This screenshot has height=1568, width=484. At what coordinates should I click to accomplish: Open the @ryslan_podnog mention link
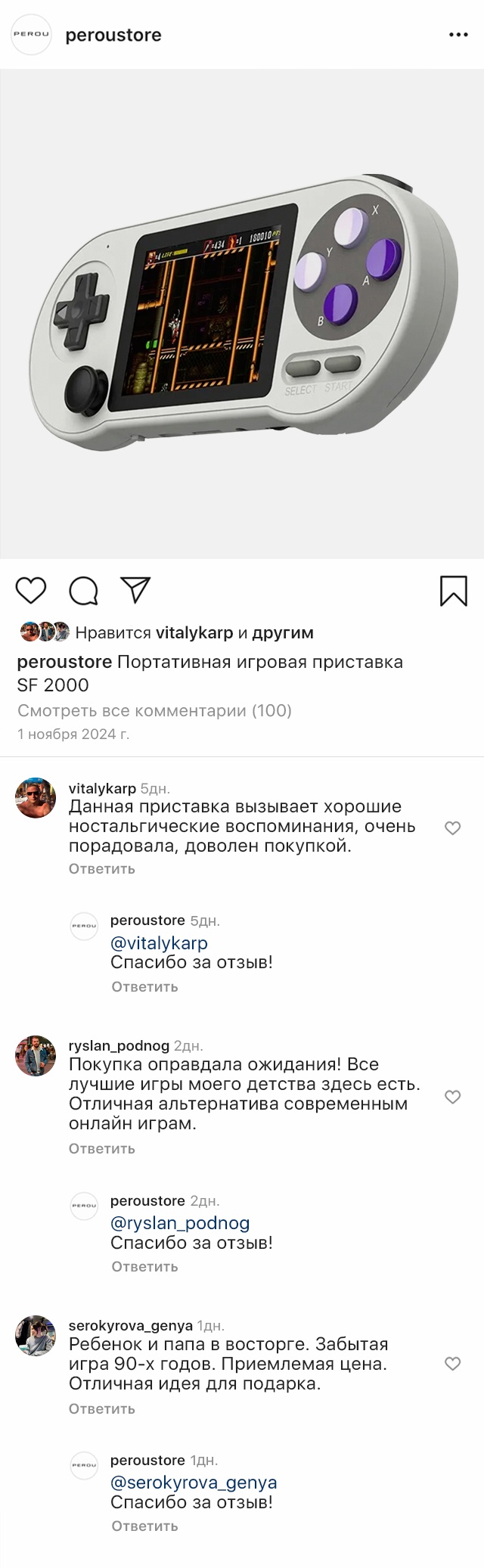coord(180,1223)
